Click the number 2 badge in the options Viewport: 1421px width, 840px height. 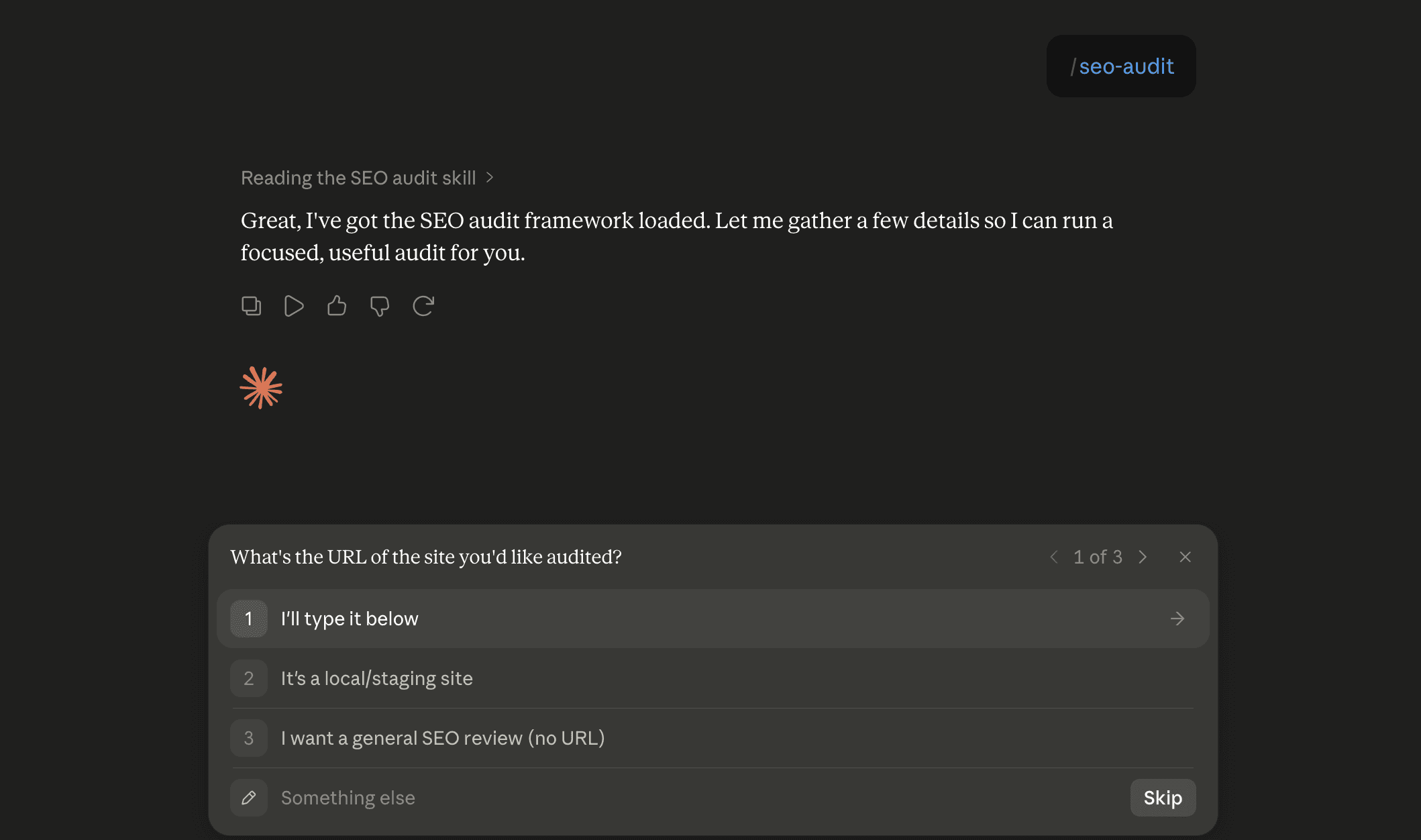[x=249, y=678]
